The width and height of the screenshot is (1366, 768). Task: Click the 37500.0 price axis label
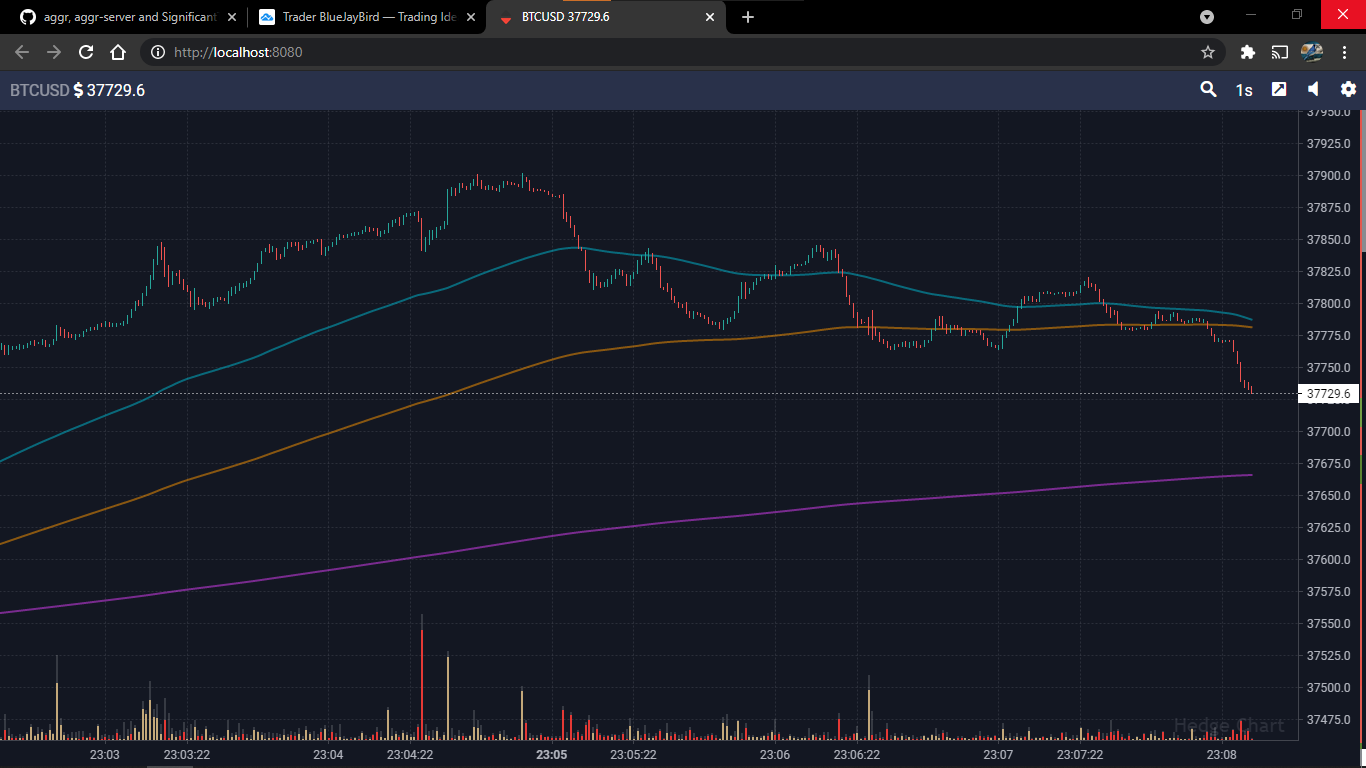coord(1328,688)
